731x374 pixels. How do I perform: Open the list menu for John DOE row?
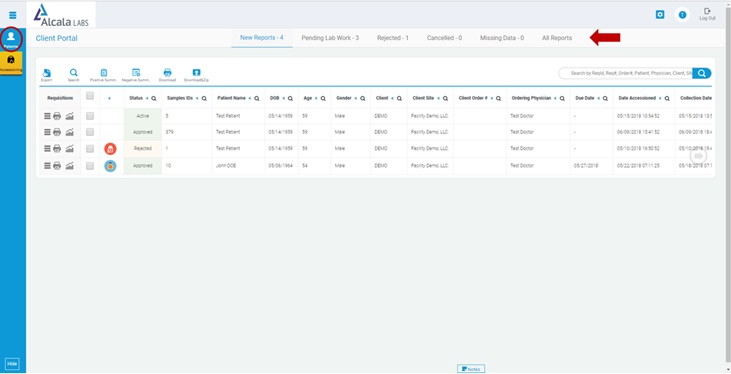point(47,166)
